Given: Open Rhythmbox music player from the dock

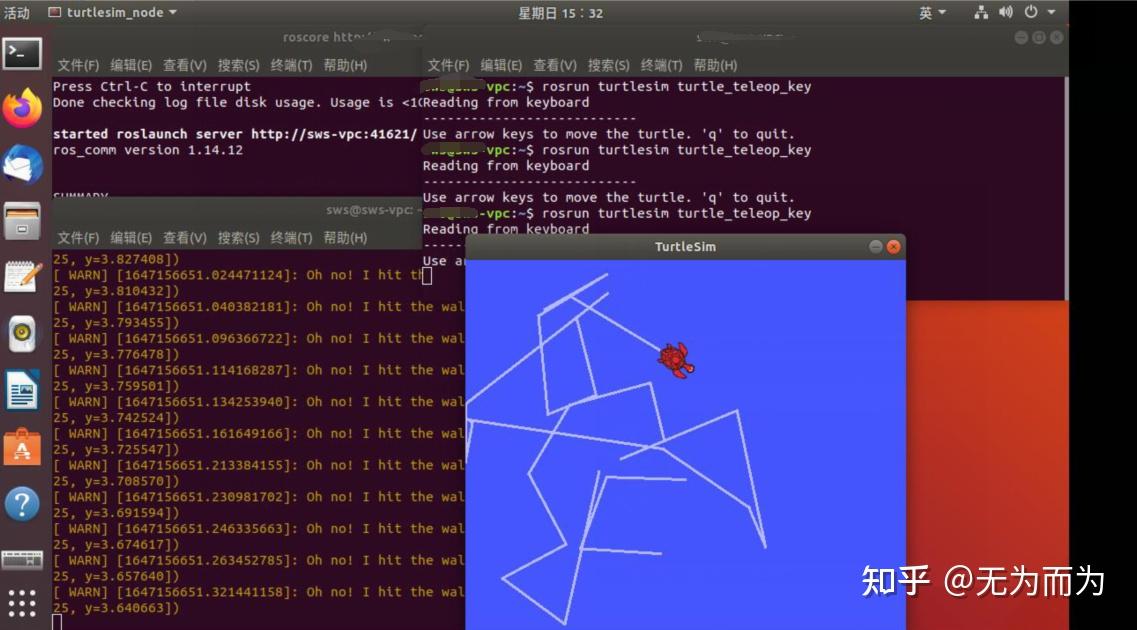Looking at the screenshot, I should click(22, 330).
